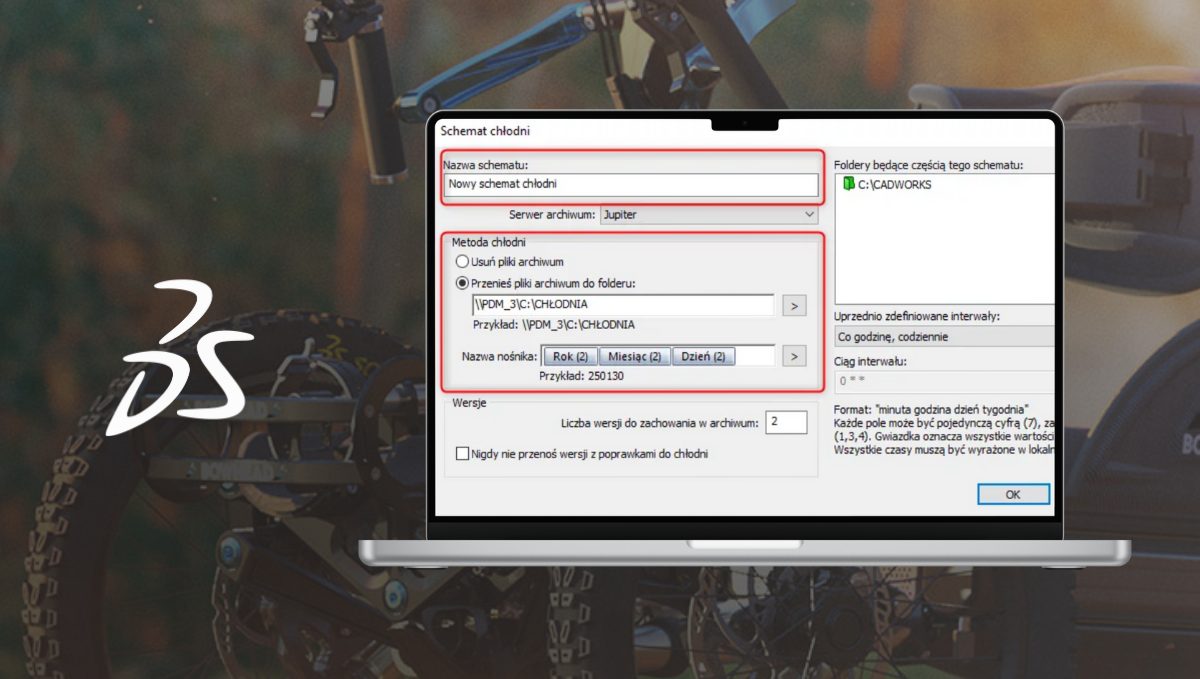Click the Uprzednio zdefiniowane interwały label
1200x679 pixels.
[916, 316]
